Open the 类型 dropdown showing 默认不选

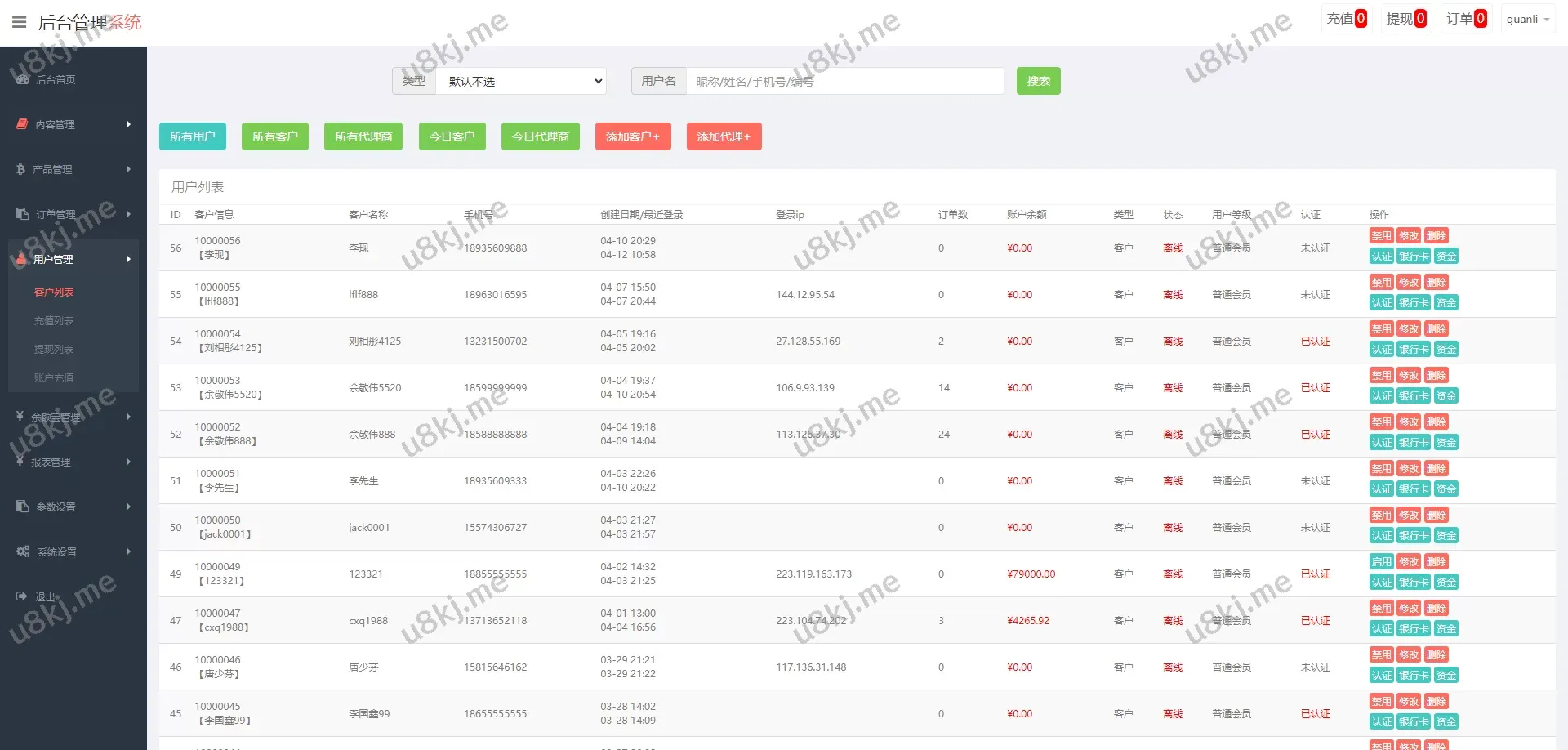(x=520, y=81)
